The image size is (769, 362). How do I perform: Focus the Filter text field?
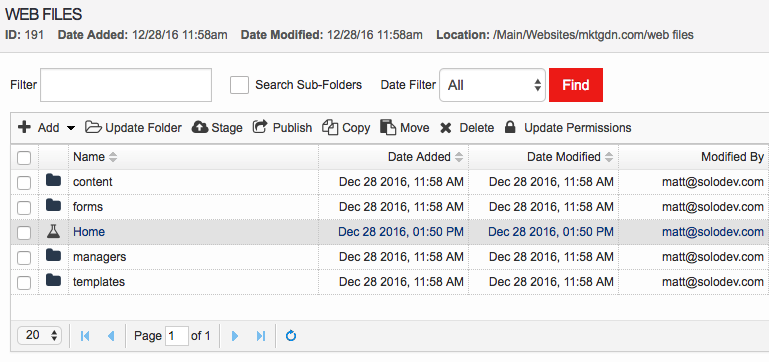click(126, 85)
